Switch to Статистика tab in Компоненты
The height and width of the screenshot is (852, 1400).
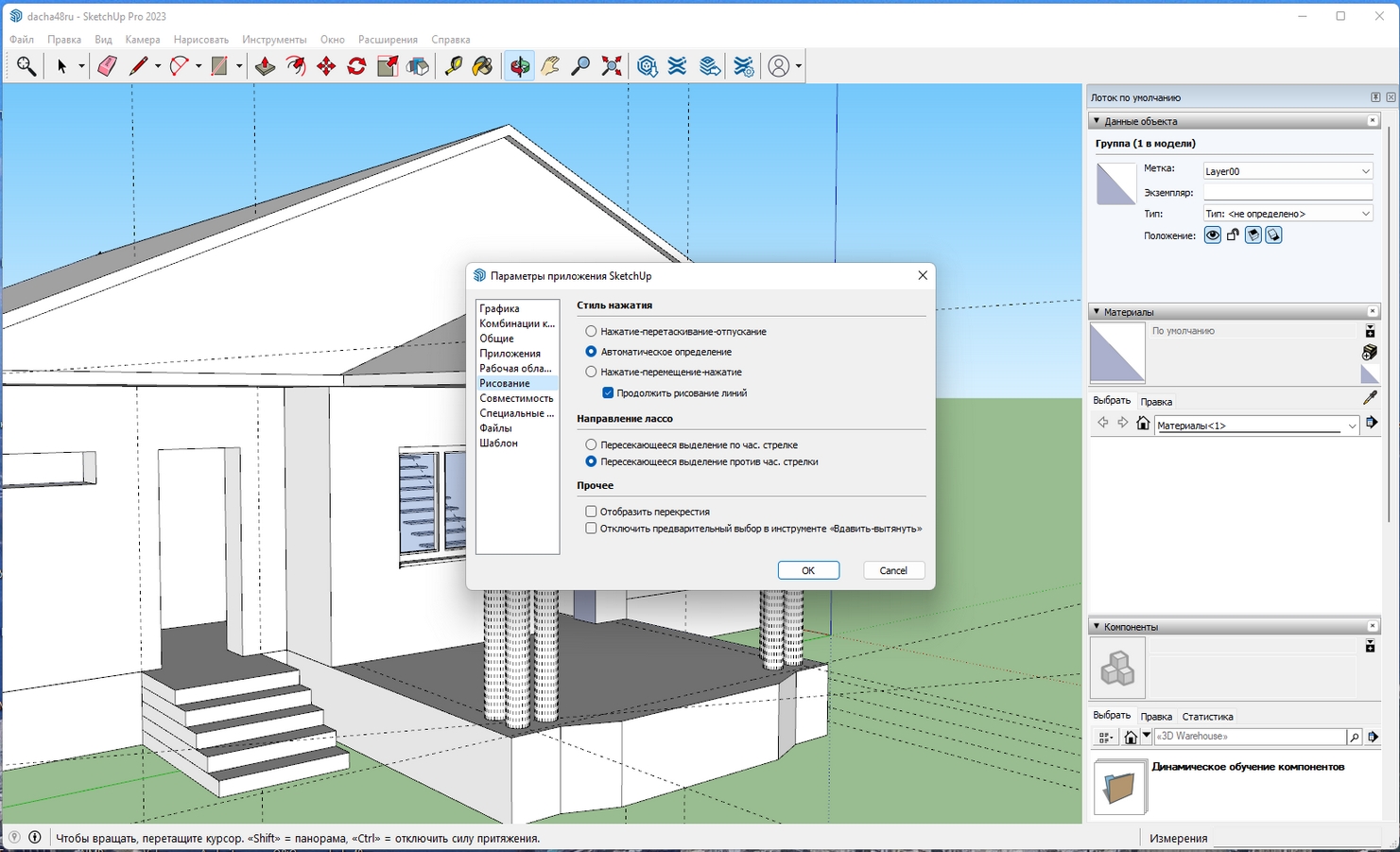(1207, 717)
